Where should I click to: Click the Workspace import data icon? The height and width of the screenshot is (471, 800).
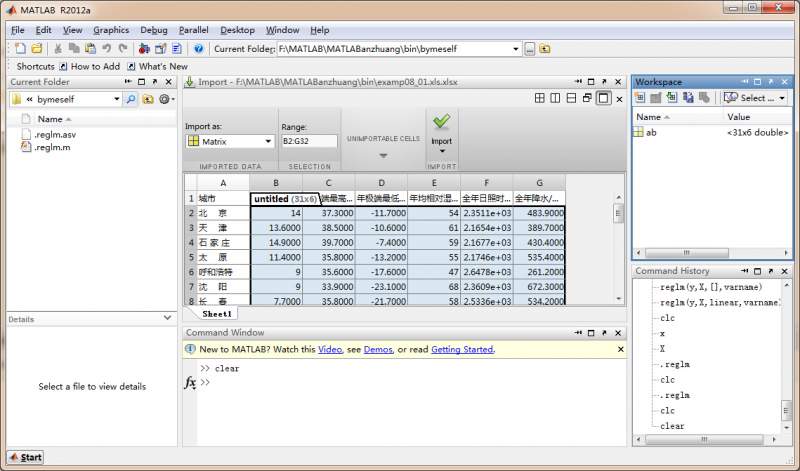click(672, 97)
